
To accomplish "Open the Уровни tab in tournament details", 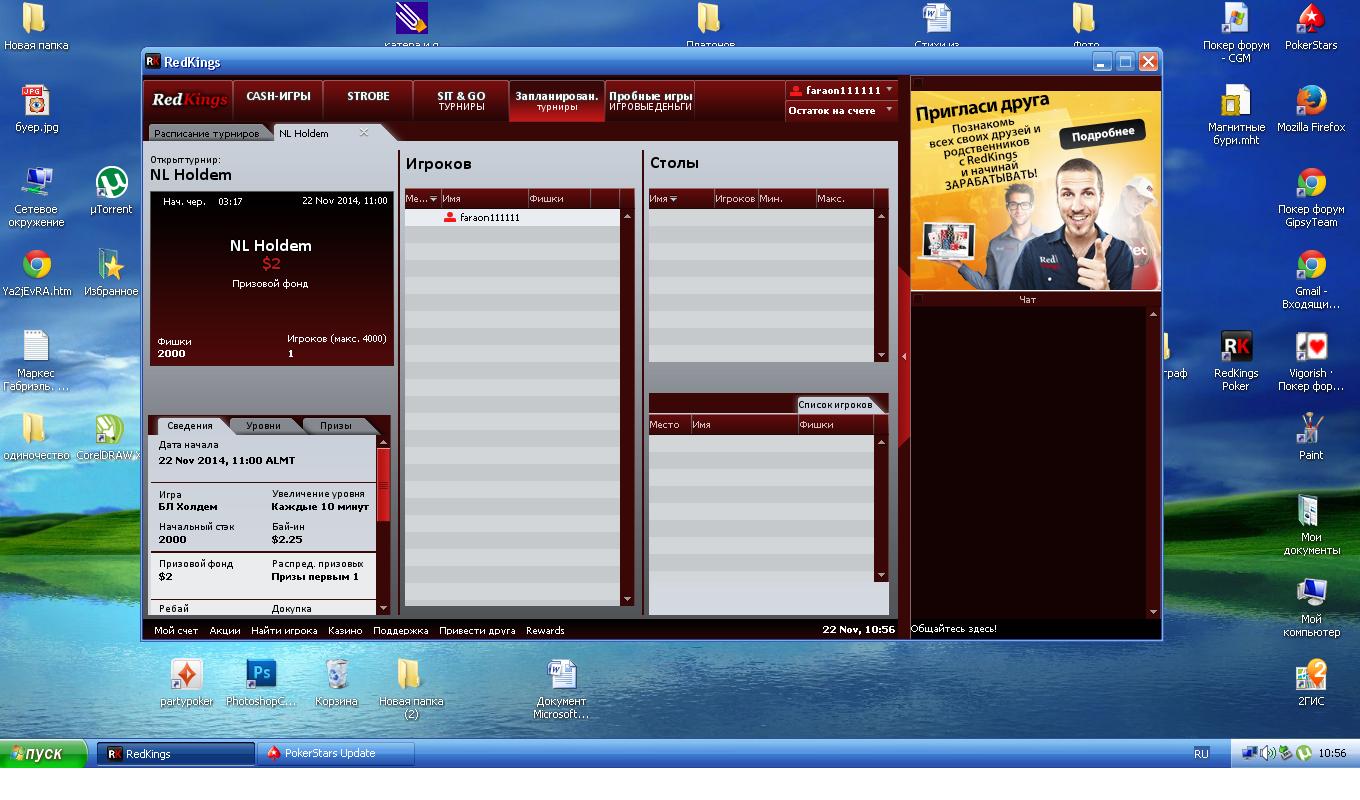I will tap(264, 426).
